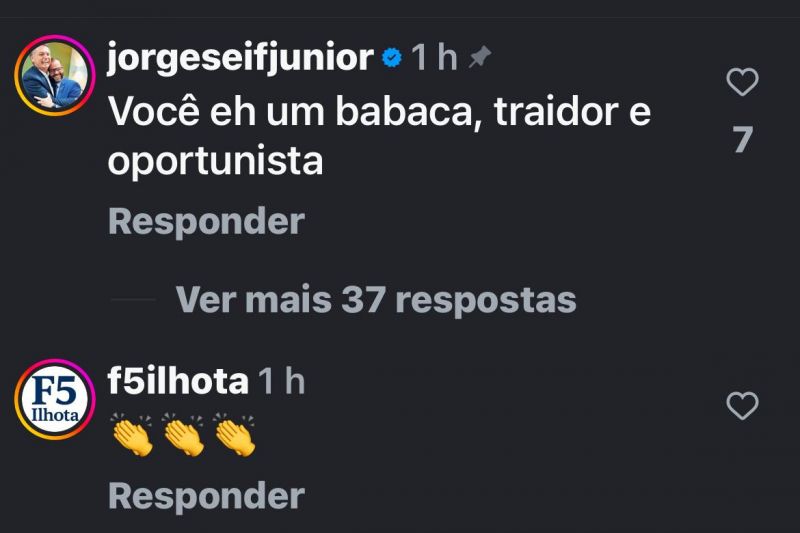Open the F5 Ilhota profile avatar
Image resolution: width=800 pixels, height=533 pixels.
(x=54, y=400)
